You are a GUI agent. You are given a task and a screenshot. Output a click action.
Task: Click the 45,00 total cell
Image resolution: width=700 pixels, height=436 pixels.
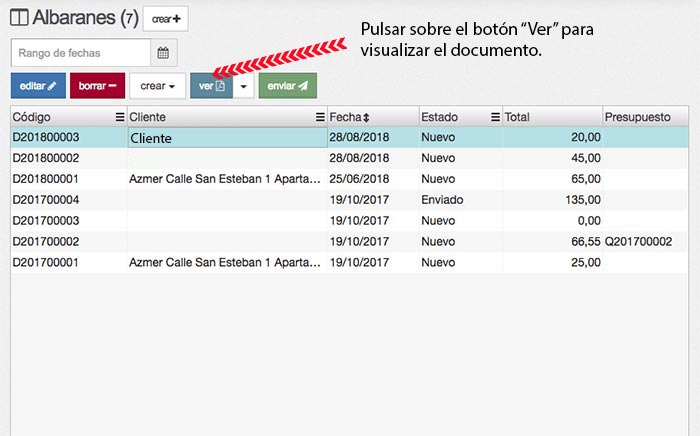[x=553, y=158]
